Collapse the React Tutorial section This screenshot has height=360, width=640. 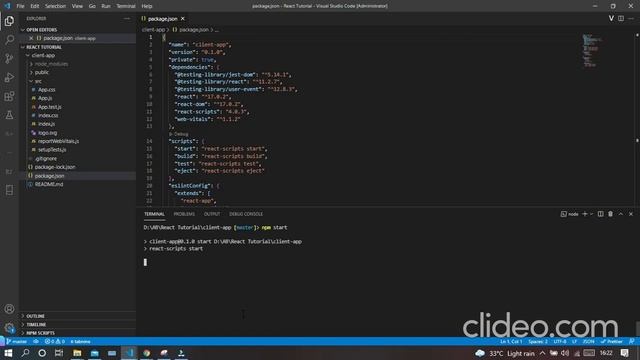78,47
